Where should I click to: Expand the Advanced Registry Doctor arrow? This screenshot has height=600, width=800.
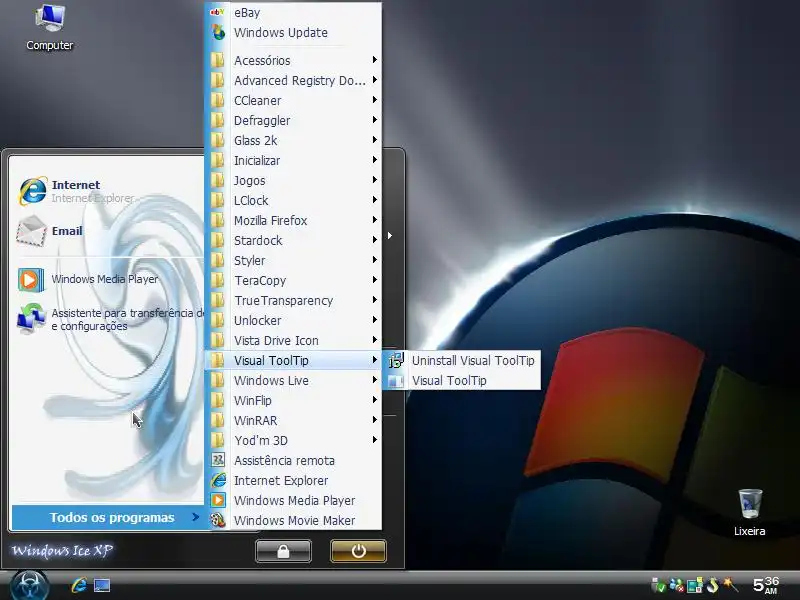[374, 80]
